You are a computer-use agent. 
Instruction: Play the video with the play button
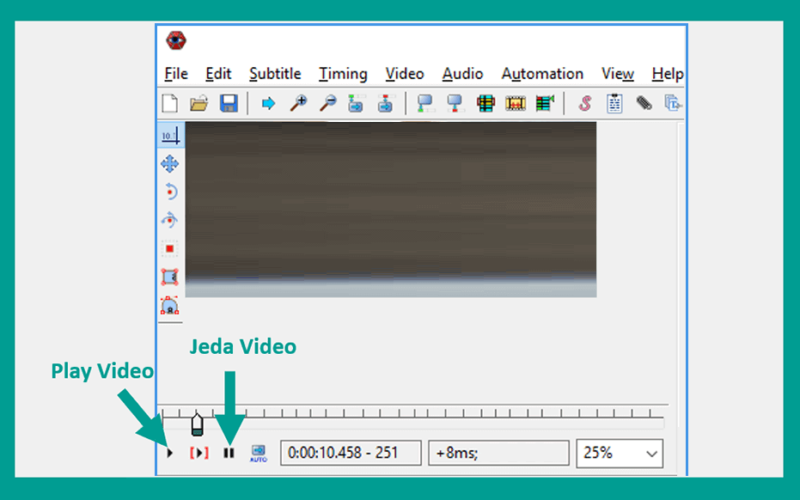click(170, 453)
